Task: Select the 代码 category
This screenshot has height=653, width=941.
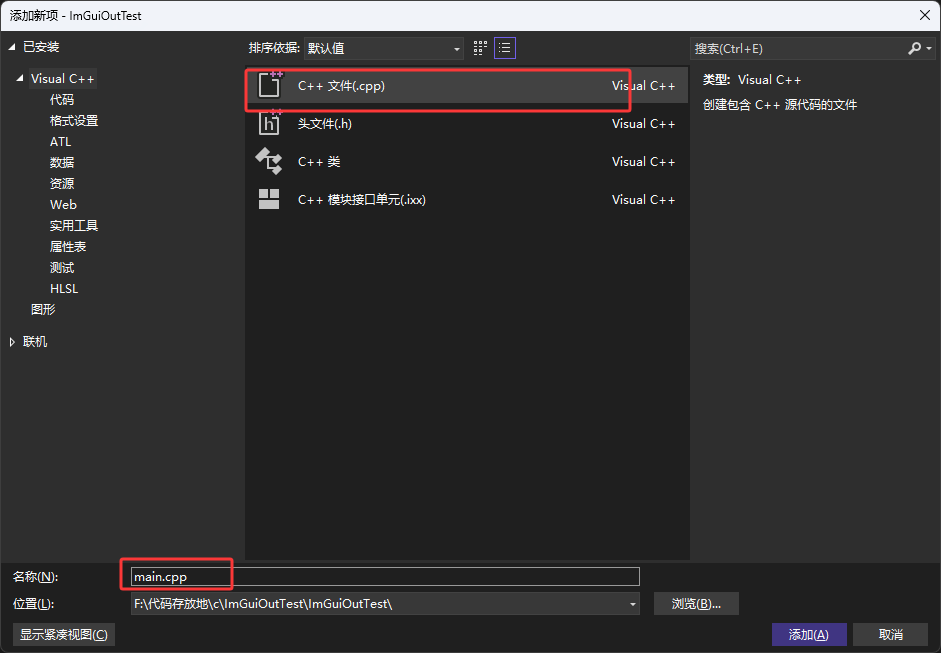Action: [62, 100]
